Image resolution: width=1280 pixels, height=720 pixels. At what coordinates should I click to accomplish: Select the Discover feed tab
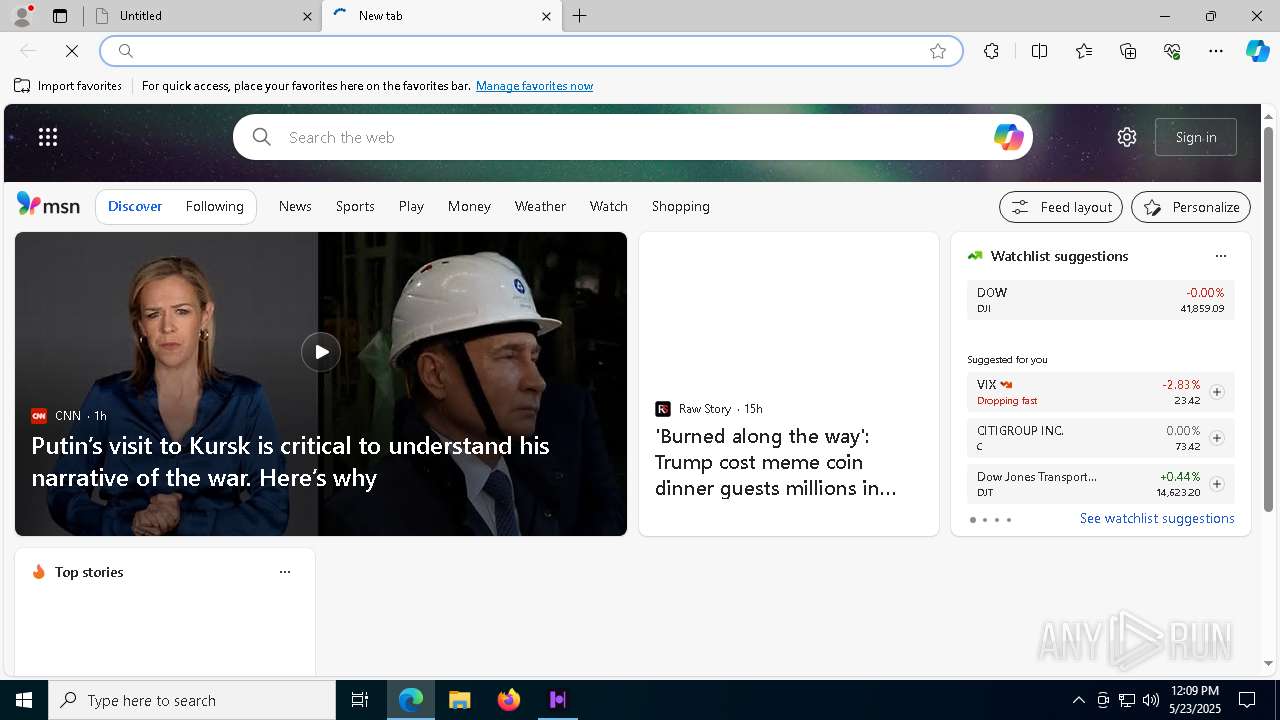click(135, 206)
